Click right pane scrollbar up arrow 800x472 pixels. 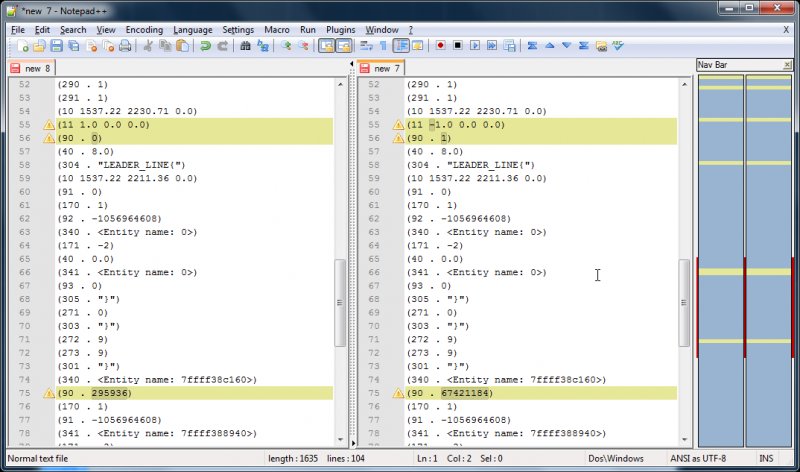(684, 84)
